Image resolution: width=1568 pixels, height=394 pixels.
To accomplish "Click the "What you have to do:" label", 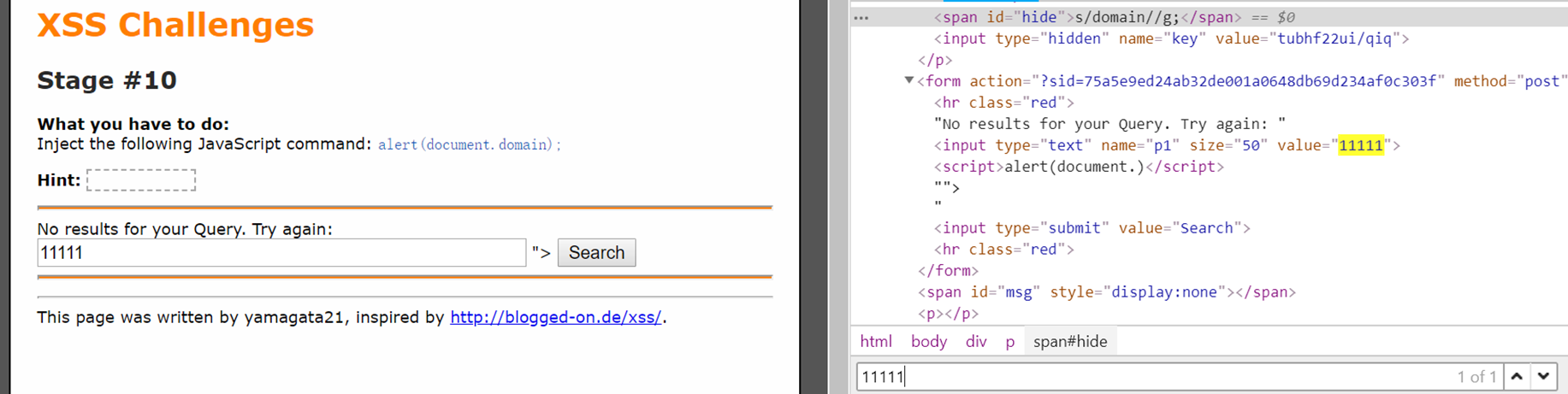I will (x=133, y=124).
